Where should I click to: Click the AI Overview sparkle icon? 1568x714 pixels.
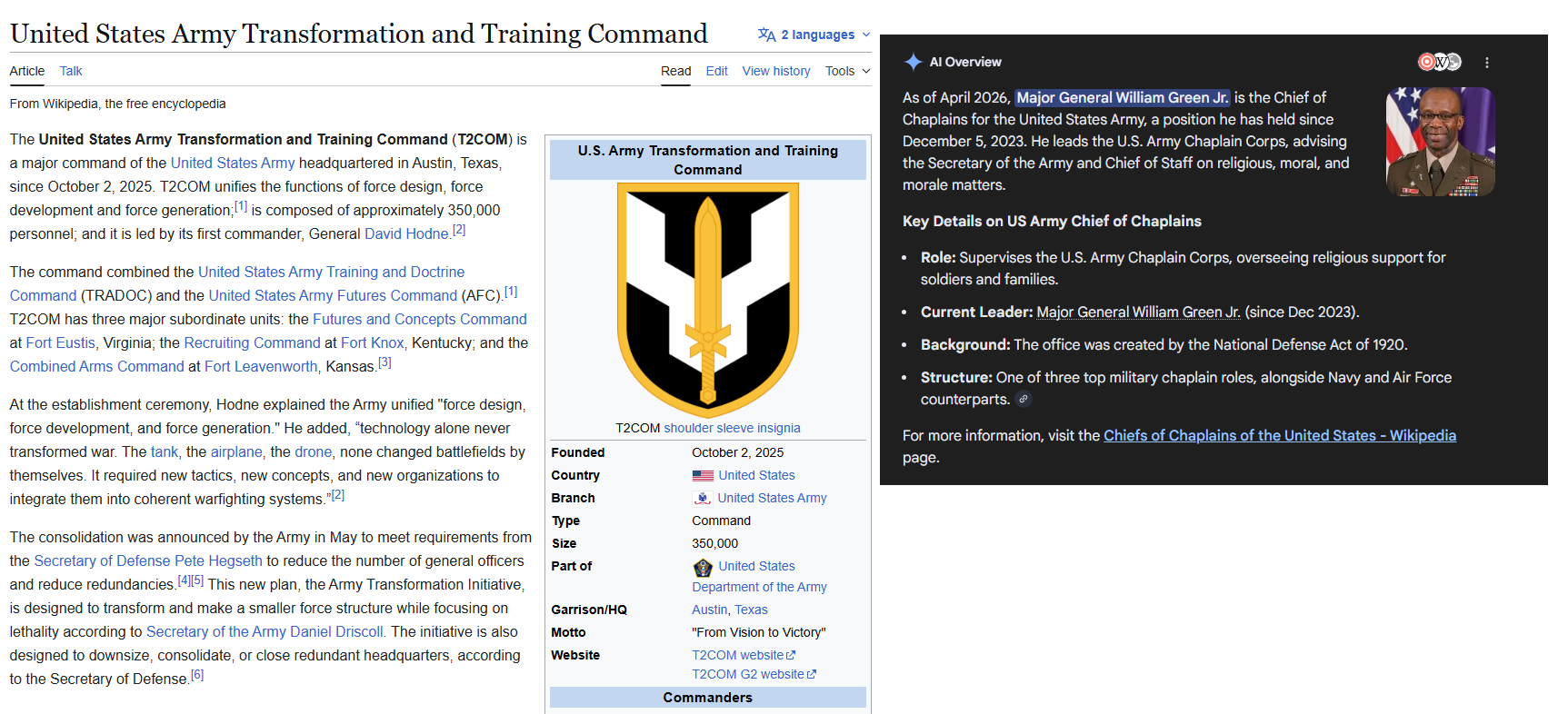click(913, 62)
